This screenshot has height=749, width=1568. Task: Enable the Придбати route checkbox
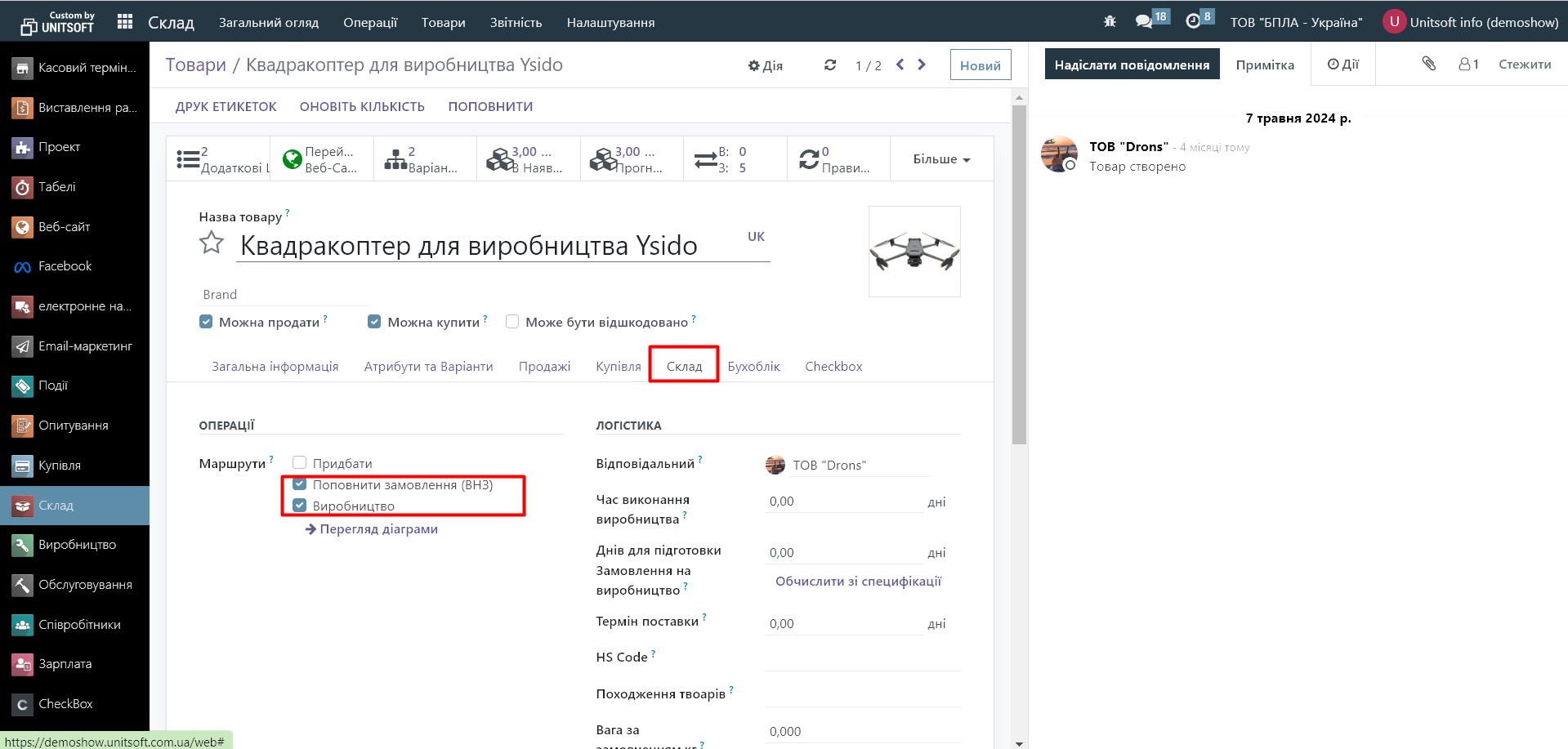click(300, 463)
